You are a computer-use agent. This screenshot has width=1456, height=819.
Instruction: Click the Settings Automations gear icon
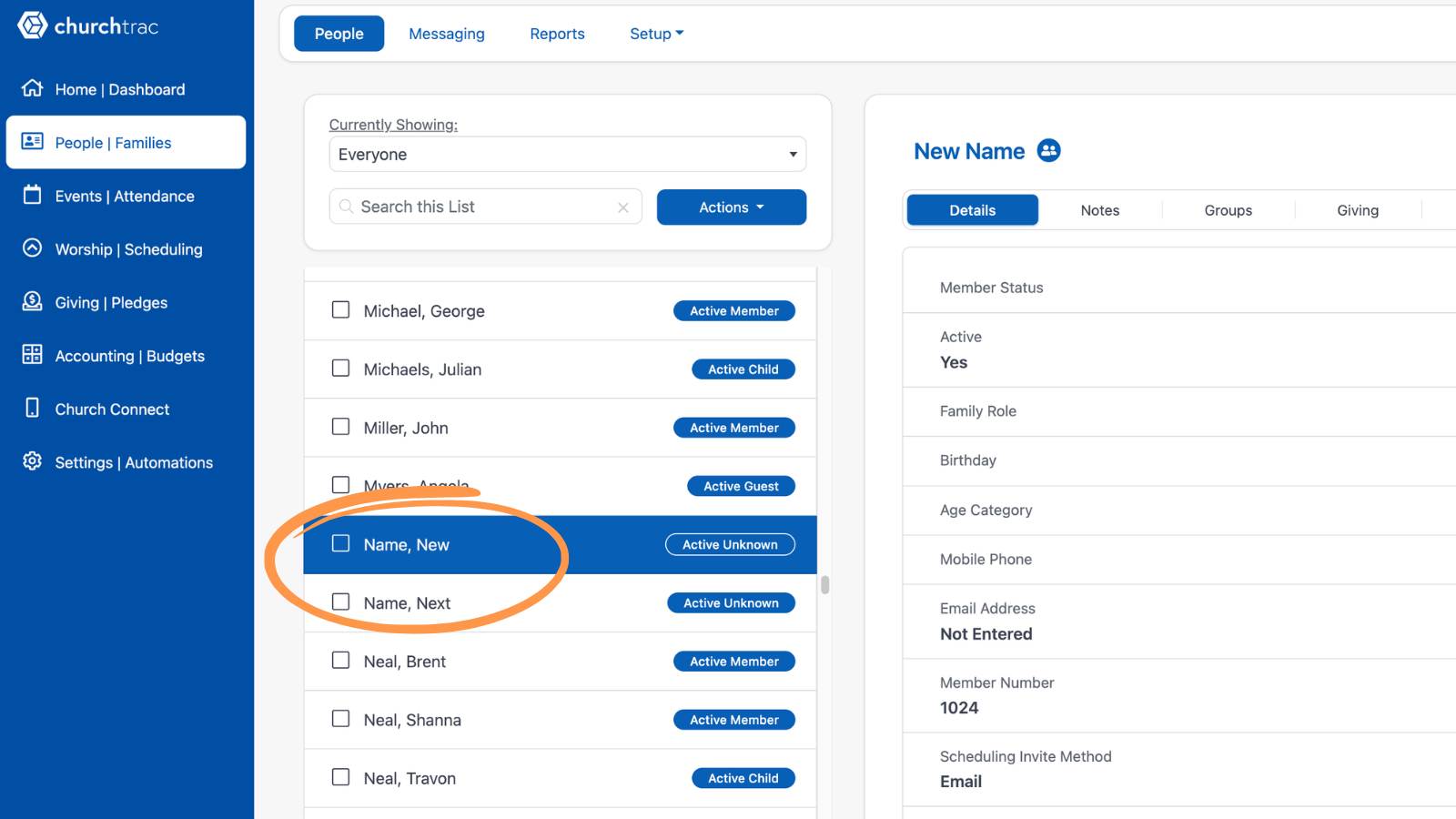point(33,461)
